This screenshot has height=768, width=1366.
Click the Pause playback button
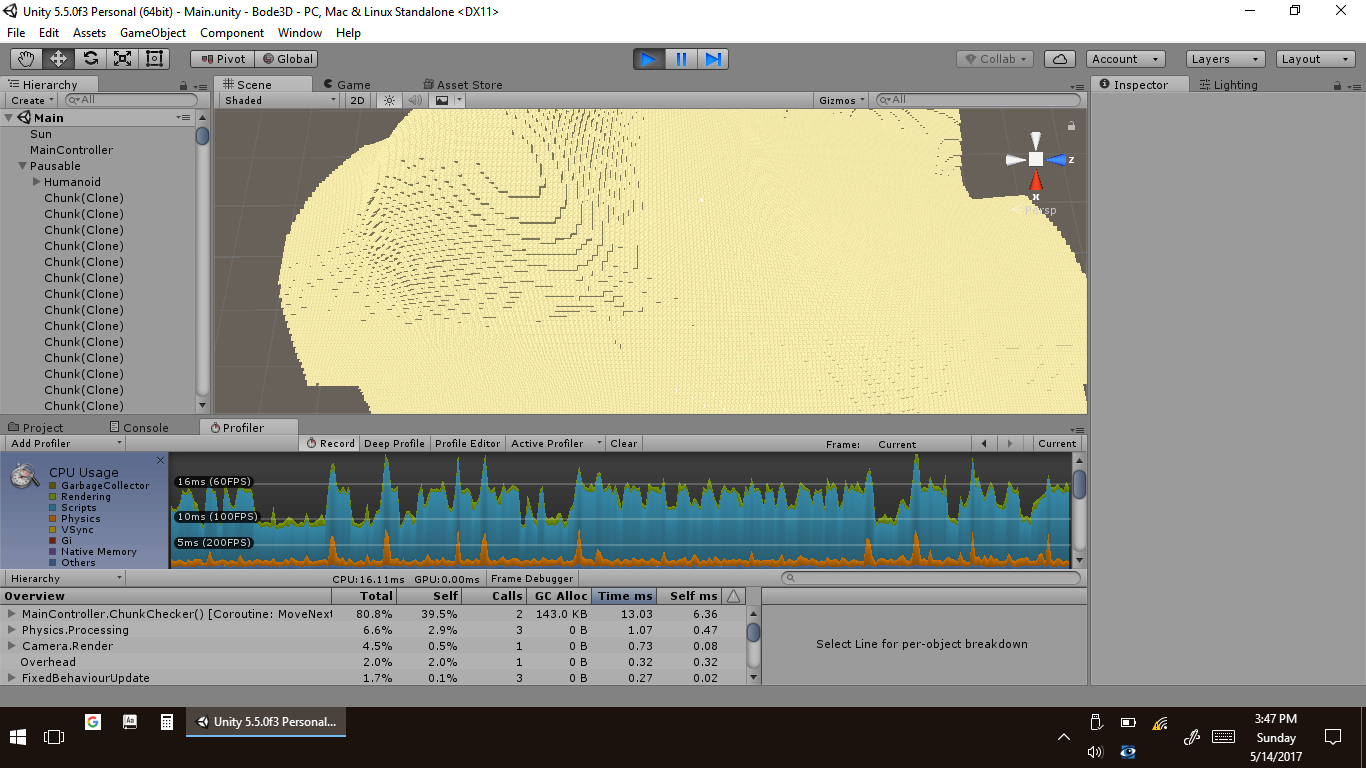click(x=681, y=59)
